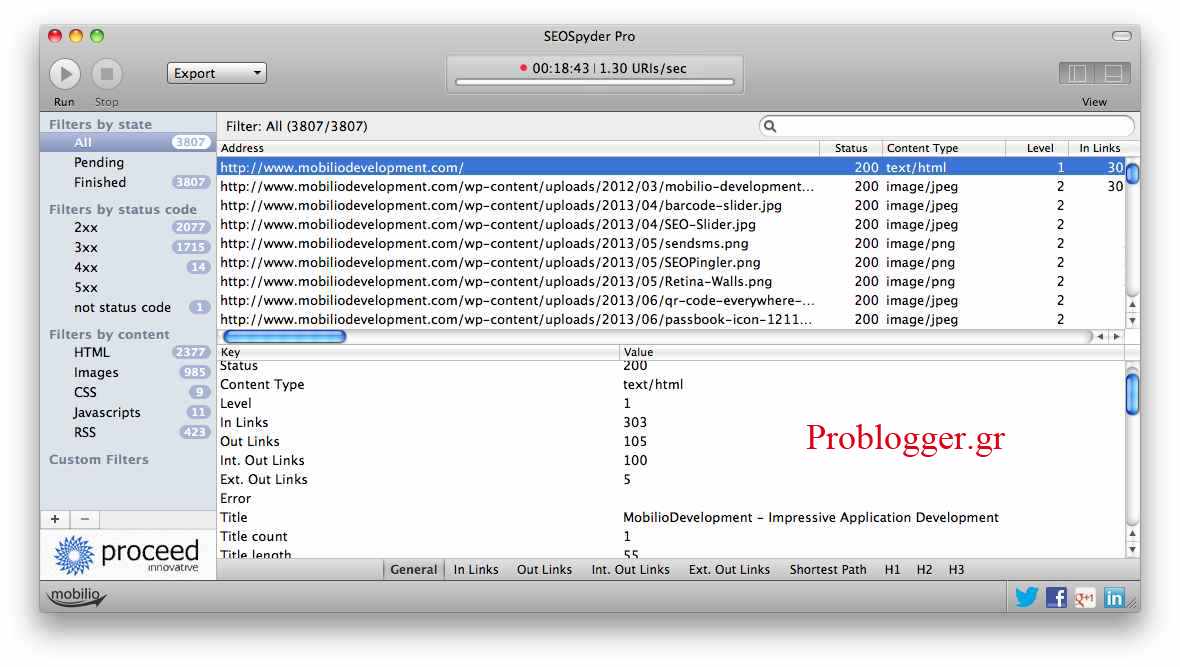Open the Export dropdown
This screenshot has width=1180, height=667.
pyautogui.click(x=217, y=73)
